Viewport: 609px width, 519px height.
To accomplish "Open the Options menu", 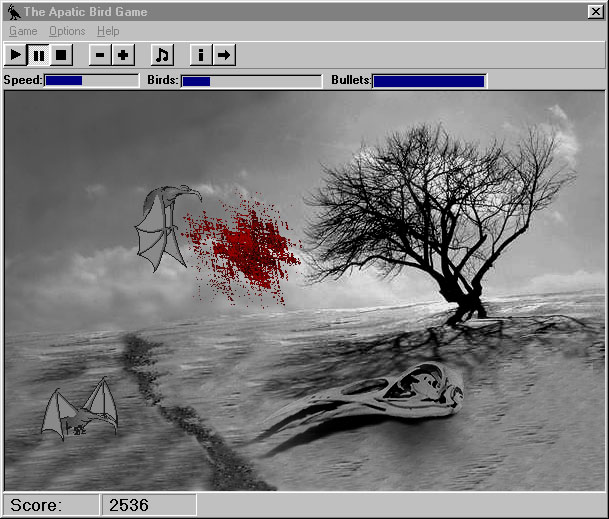I will tap(67, 31).
